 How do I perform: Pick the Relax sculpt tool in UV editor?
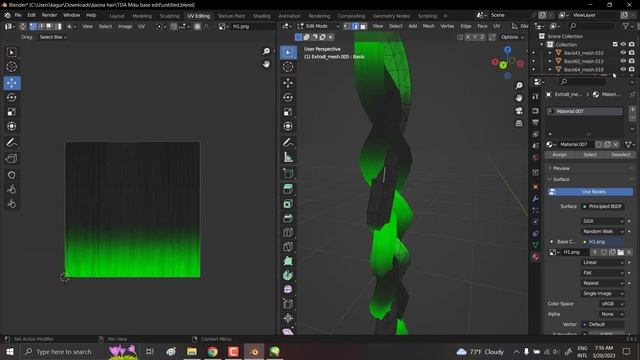point(11,189)
